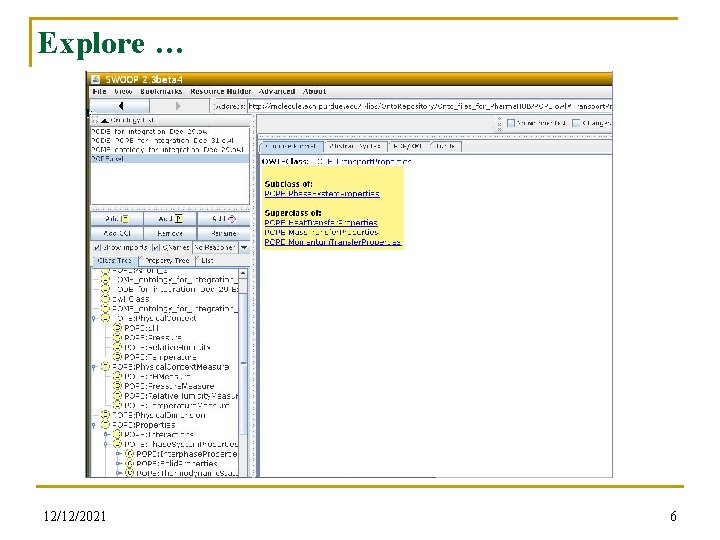
Task: Click the class icon beside POPE:InterphaseProperties
Action: click(x=129, y=454)
